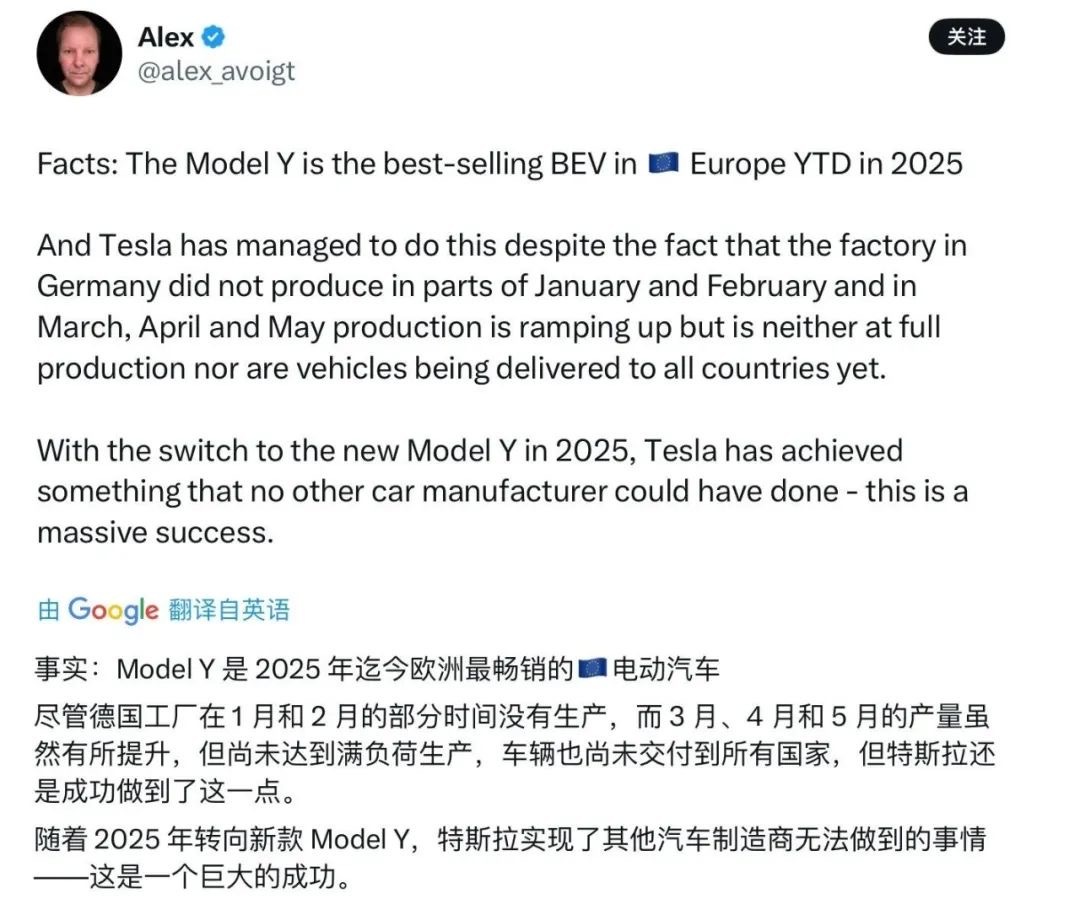1080x899 pixels.
Task: Click the 由 character before Google logo
Action: tap(48, 610)
